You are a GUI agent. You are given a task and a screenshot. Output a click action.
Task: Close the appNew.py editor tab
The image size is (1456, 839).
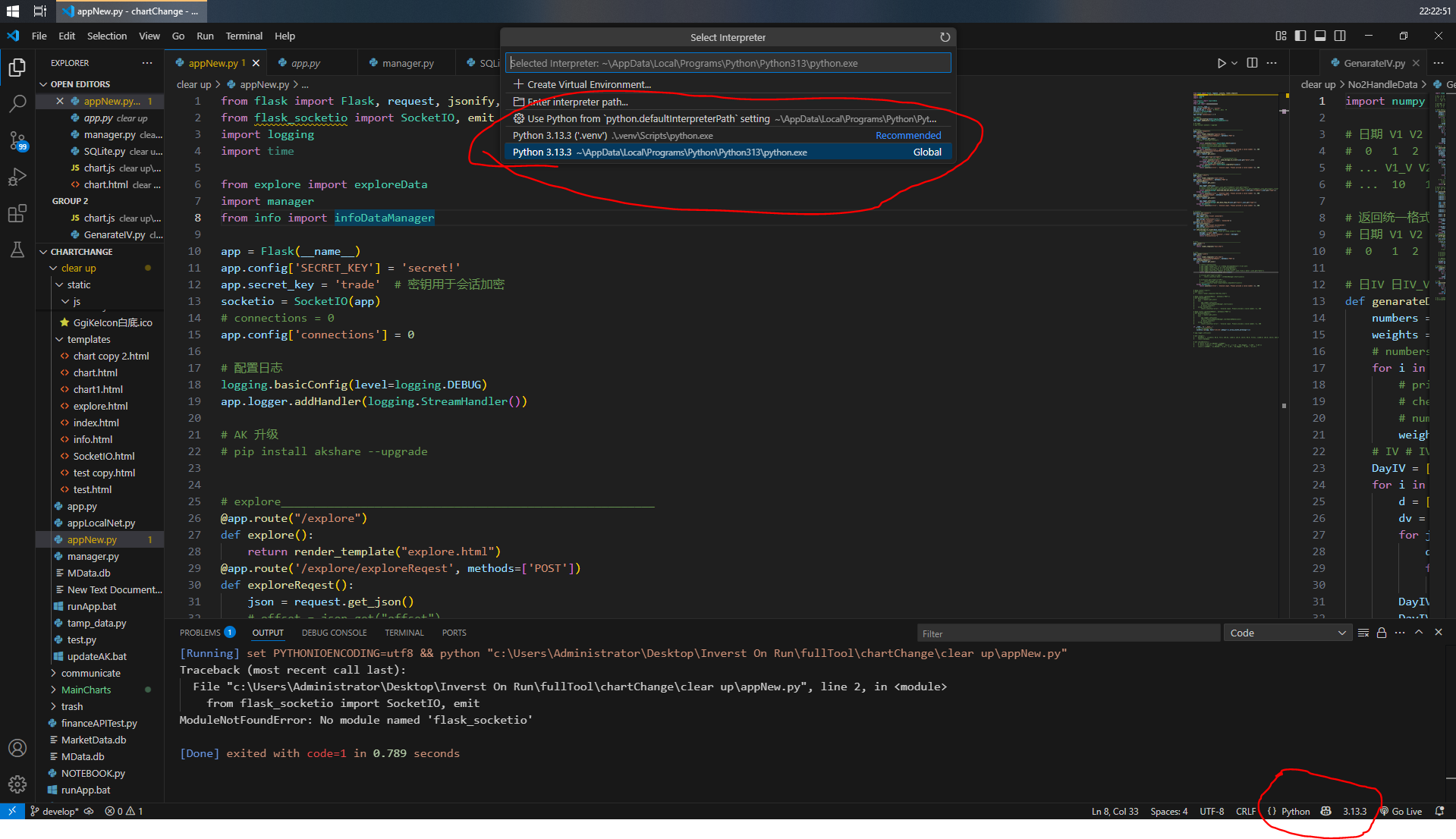point(256,63)
